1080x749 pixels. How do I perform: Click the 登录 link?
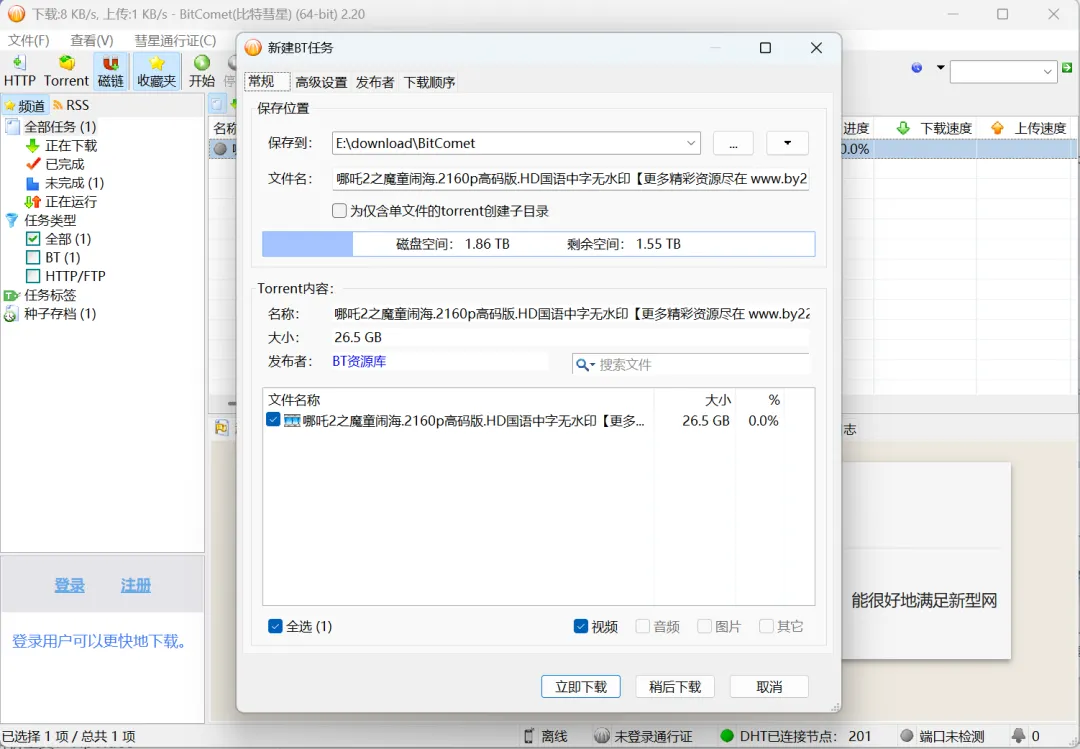(70, 586)
